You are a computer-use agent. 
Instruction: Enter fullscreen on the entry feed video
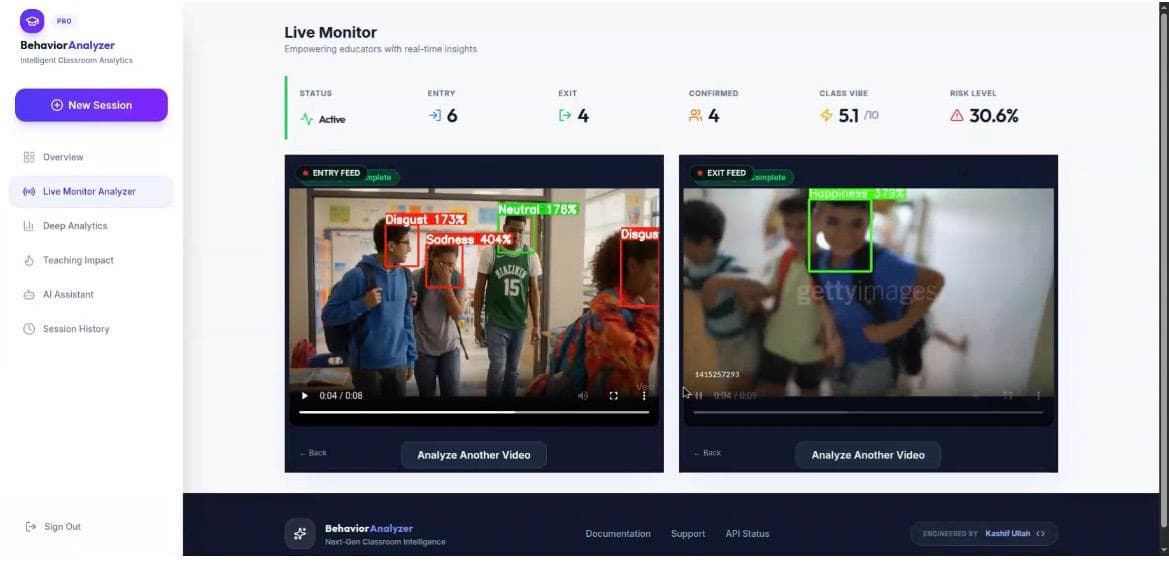point(614,396)
